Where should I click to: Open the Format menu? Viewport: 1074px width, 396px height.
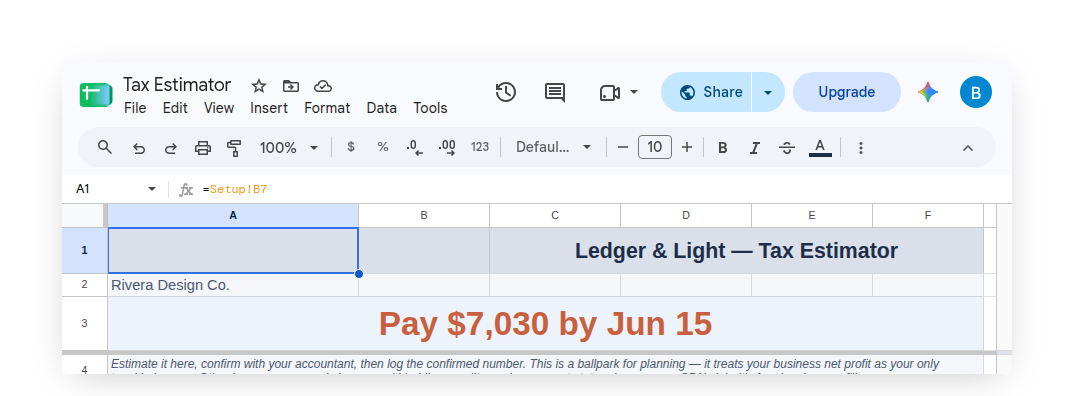click(327, 108)
